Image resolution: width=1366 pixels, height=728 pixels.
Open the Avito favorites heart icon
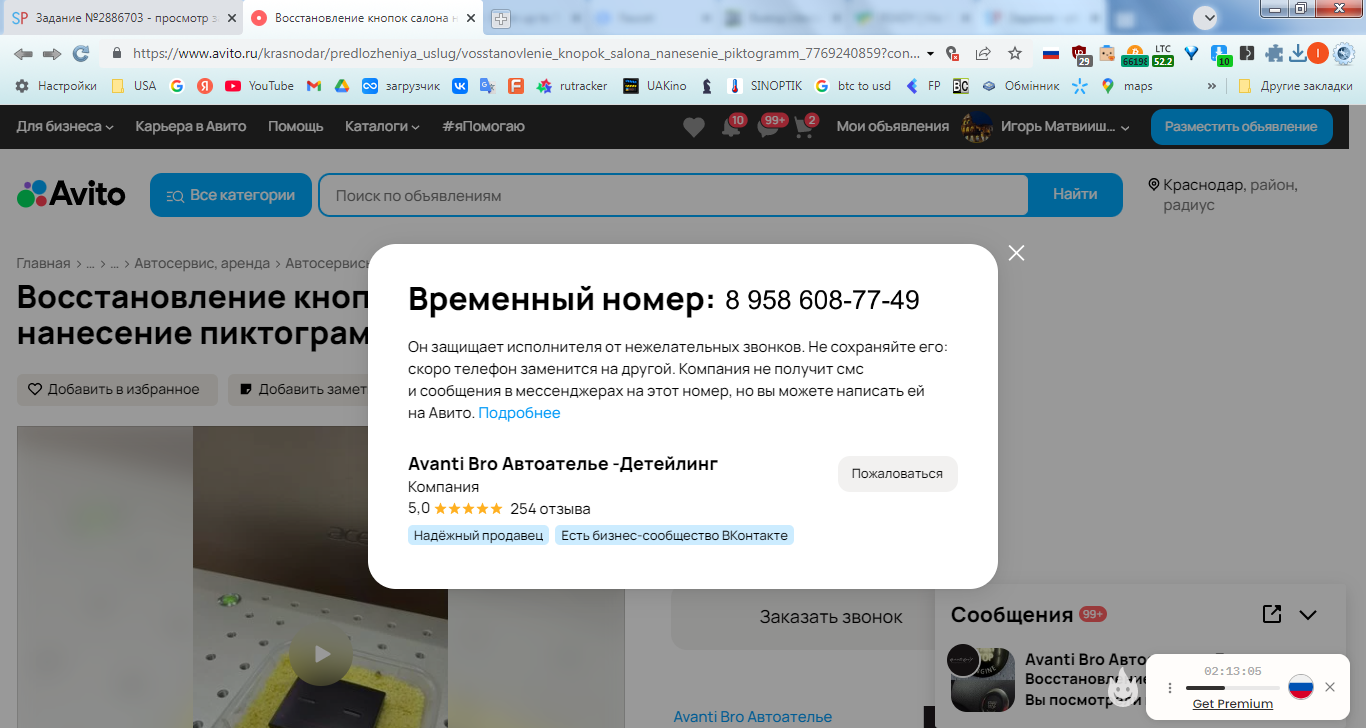[x=694, y=127]
